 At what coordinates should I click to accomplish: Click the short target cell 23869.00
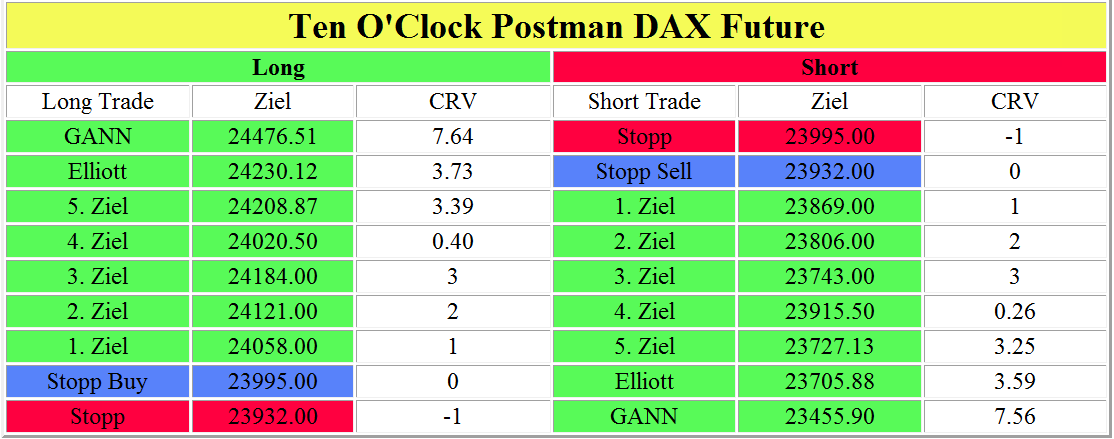[x=830, y=207]
